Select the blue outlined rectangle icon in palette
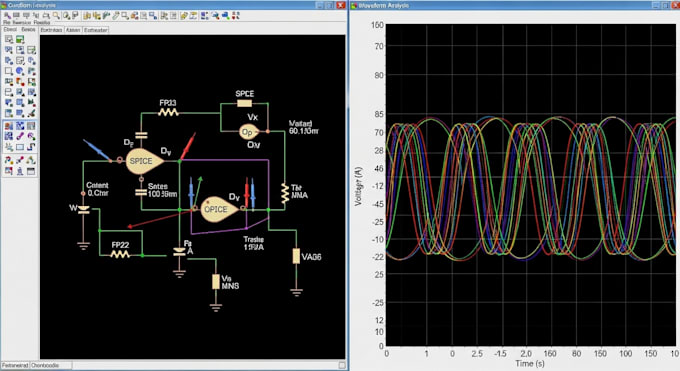The width and height of the screenshot is (680, 371). [x=20, y=147]
